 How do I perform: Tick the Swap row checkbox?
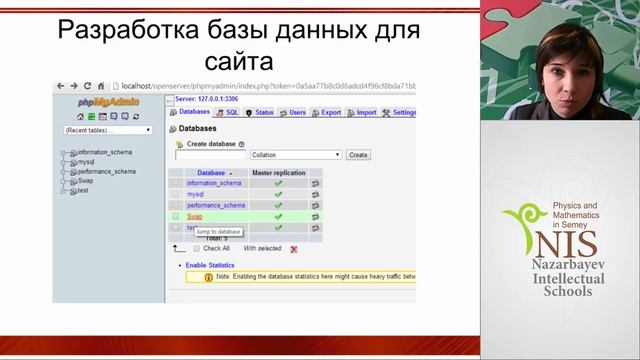(176, 216)
